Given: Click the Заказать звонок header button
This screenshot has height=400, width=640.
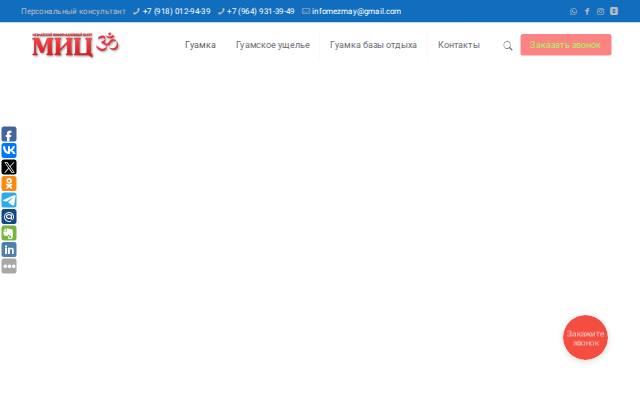Looking at the screenshot, I should tap(565, 45).
